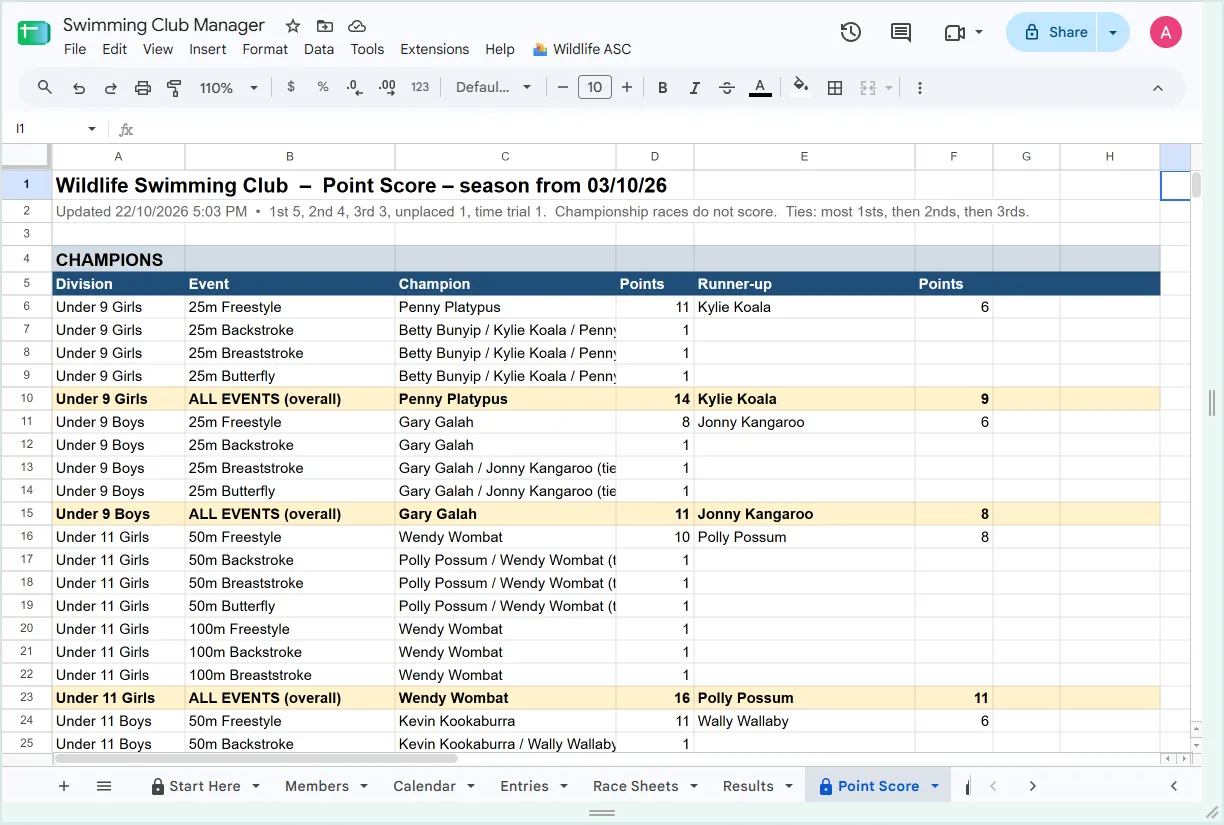Image resolution: width=1224 pixels, height=825 pixels.
Task: Collapse the menus with chevron up
Action: point(1158,88)
